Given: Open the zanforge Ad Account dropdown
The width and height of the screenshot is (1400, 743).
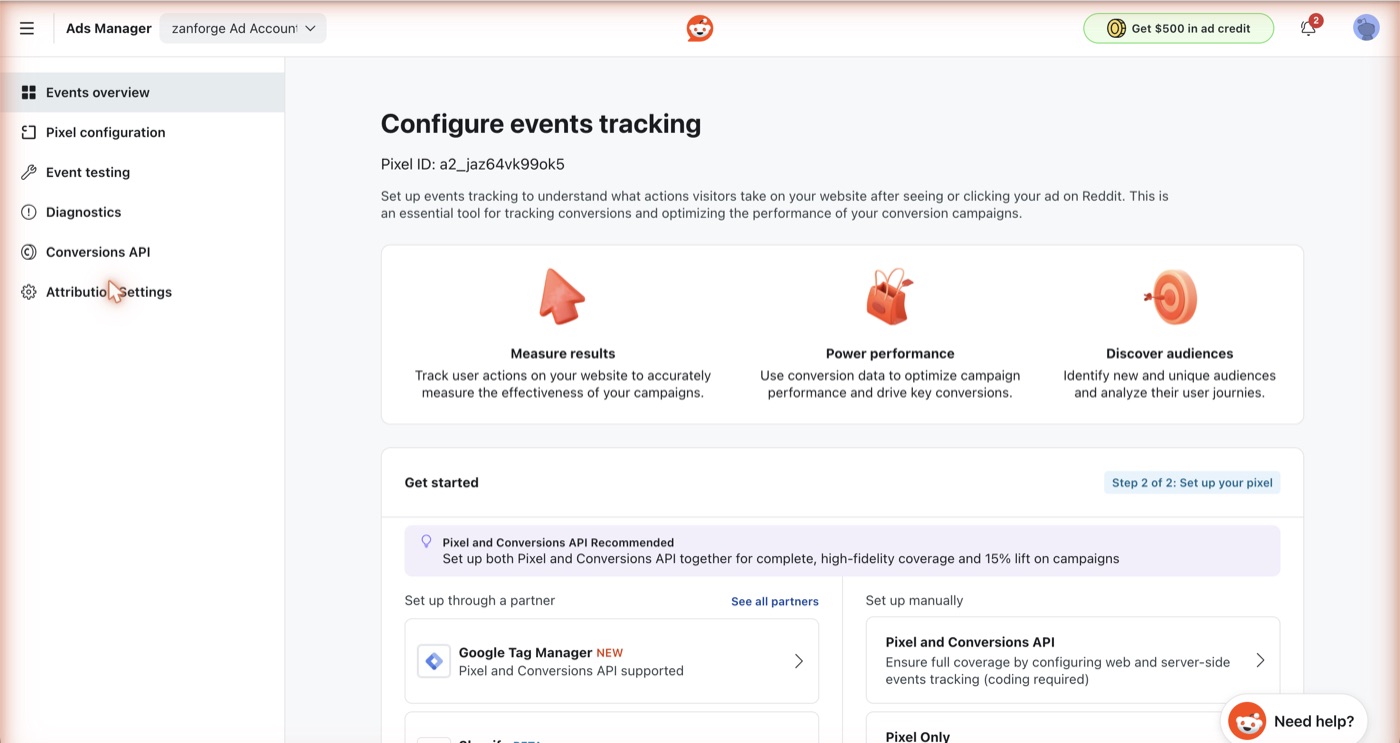Looking at the screenshot, I should pos(243,28).
